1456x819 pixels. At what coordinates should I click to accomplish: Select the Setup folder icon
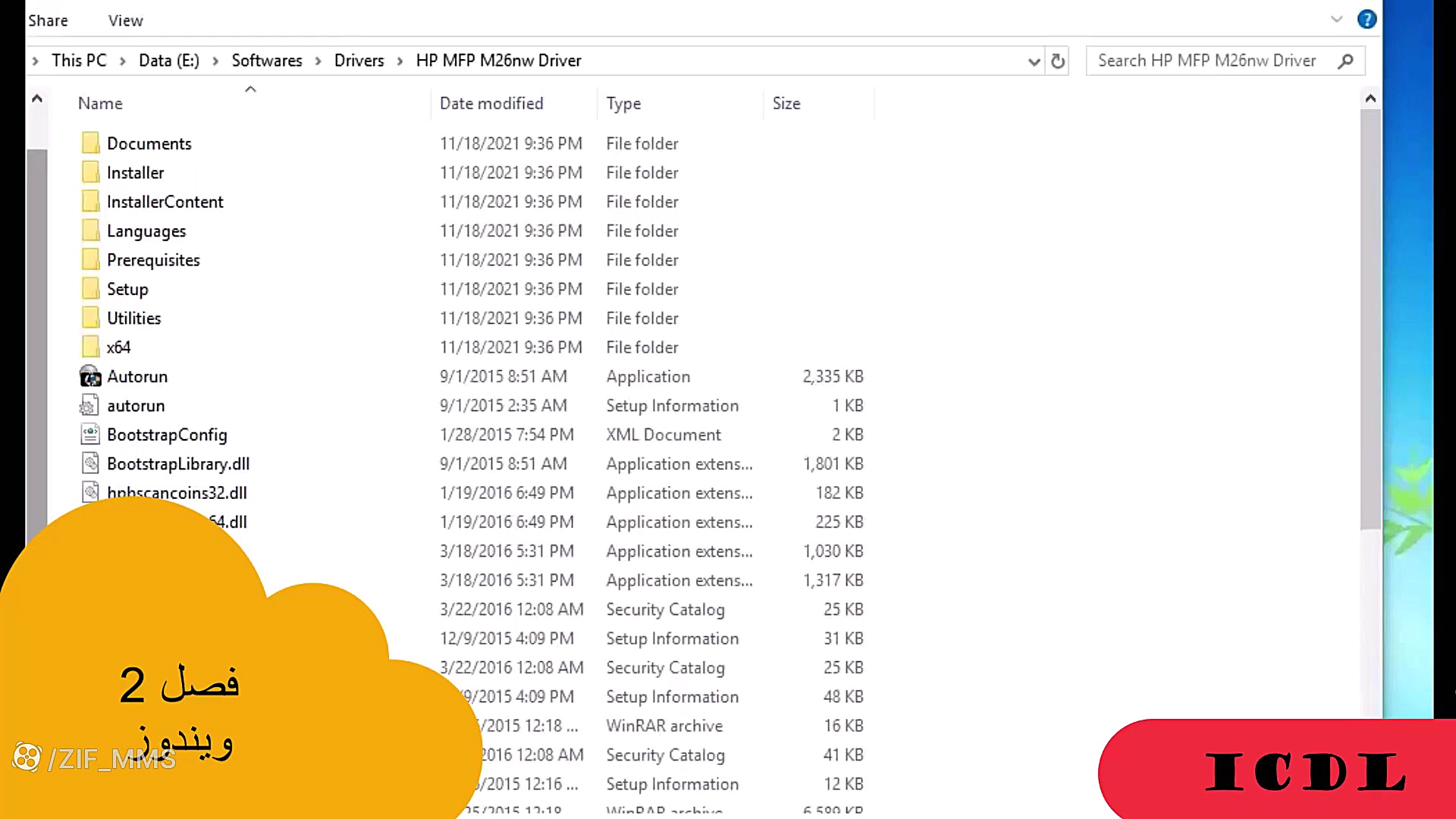tap(90, 289)
